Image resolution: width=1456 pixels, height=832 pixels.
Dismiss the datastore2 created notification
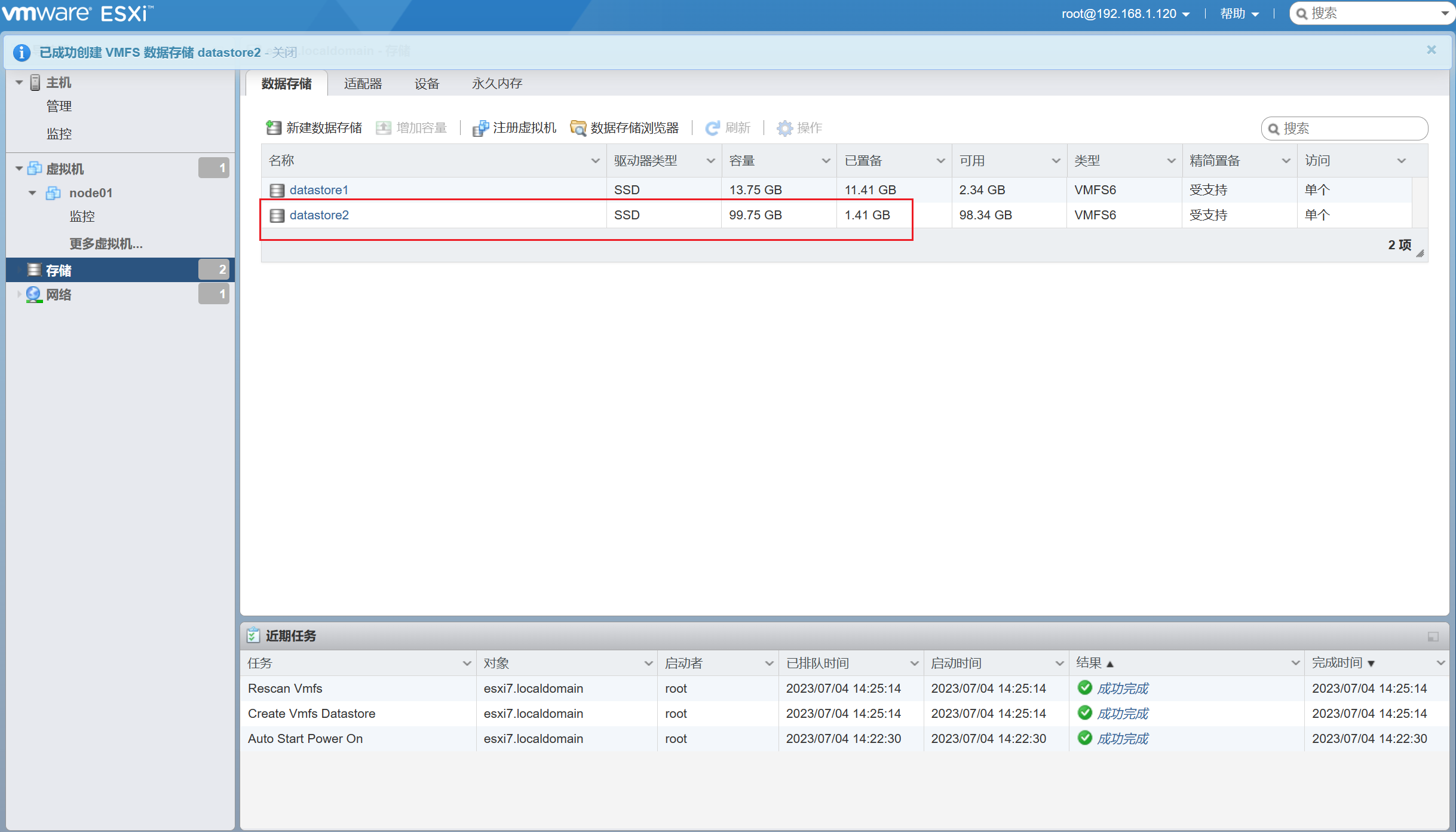(x=1432, y=50)
